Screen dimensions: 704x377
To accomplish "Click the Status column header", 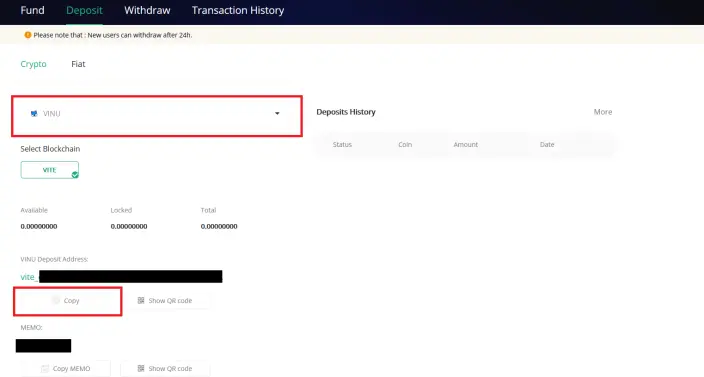I will [x=342, y=145].
